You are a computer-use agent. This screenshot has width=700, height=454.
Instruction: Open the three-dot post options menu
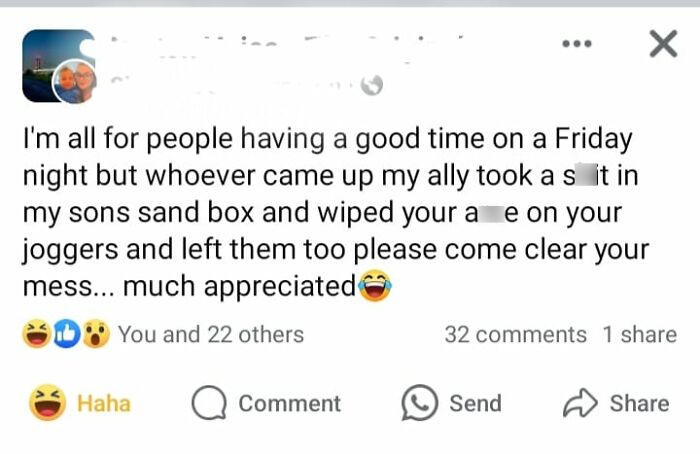pos(577,44)
